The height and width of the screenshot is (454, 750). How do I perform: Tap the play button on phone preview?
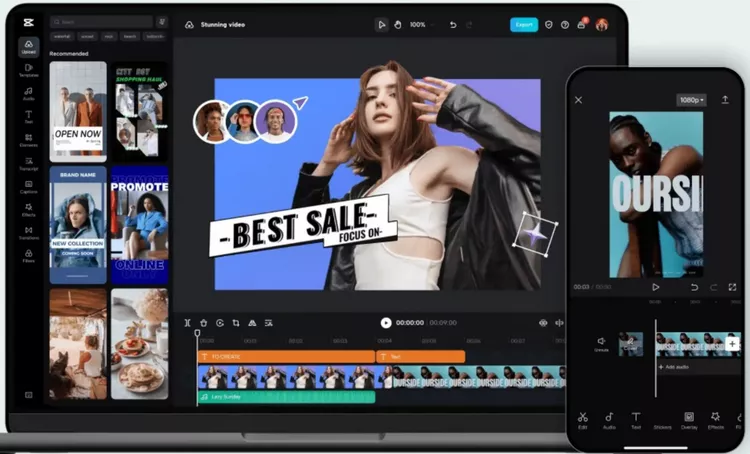coord(656,287)
